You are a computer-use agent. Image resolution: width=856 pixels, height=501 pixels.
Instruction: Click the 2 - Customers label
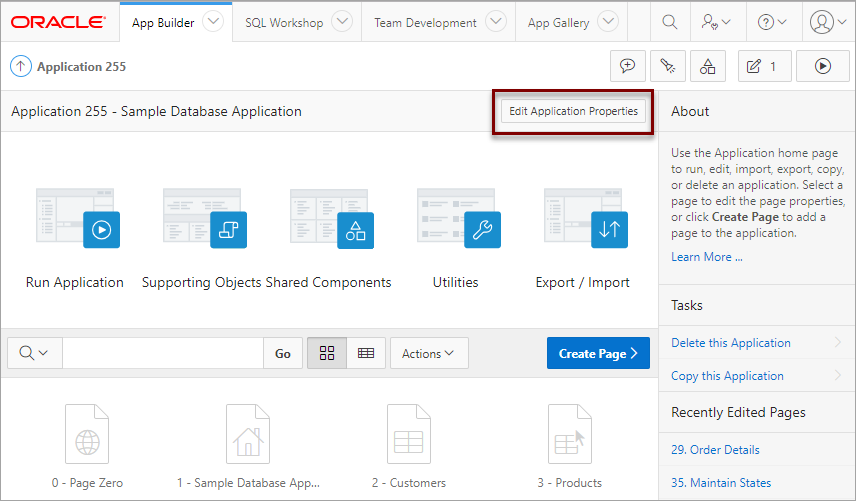point(409,483)
